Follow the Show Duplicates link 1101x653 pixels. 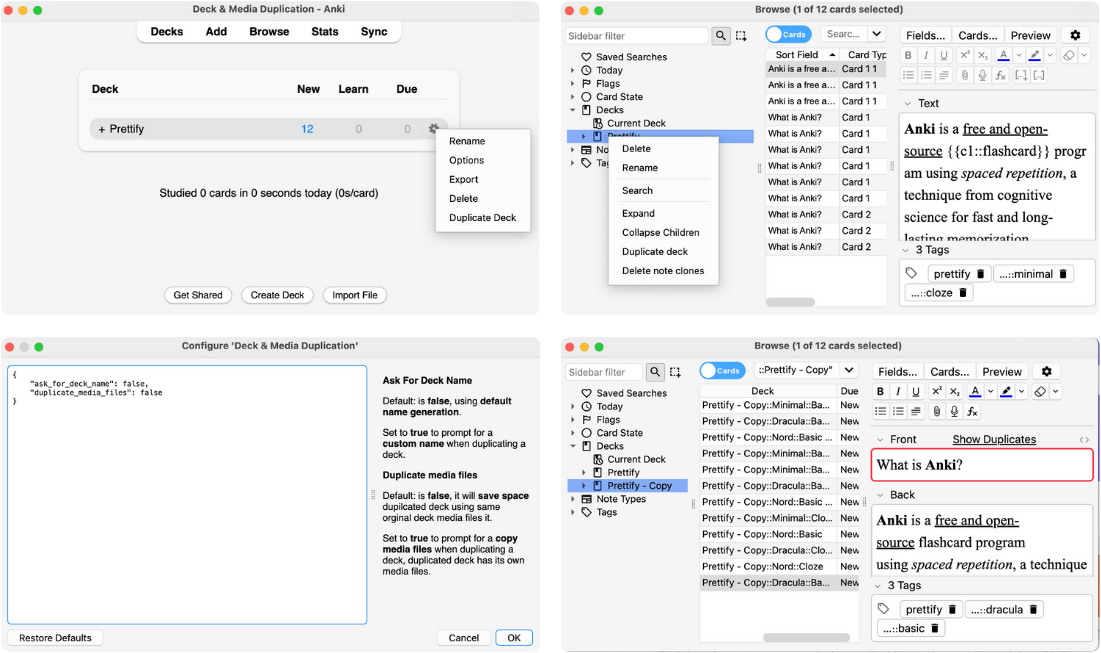993,440
